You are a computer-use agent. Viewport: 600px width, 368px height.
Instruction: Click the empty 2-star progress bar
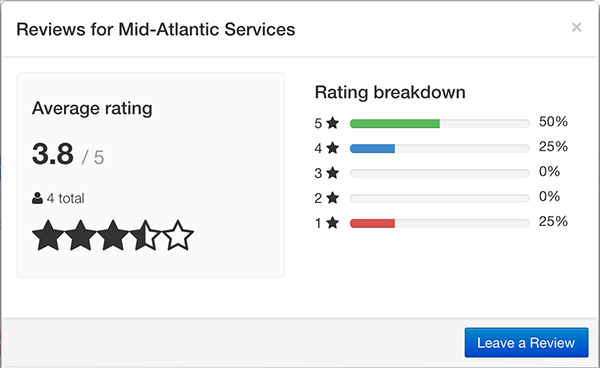(440, 198)
